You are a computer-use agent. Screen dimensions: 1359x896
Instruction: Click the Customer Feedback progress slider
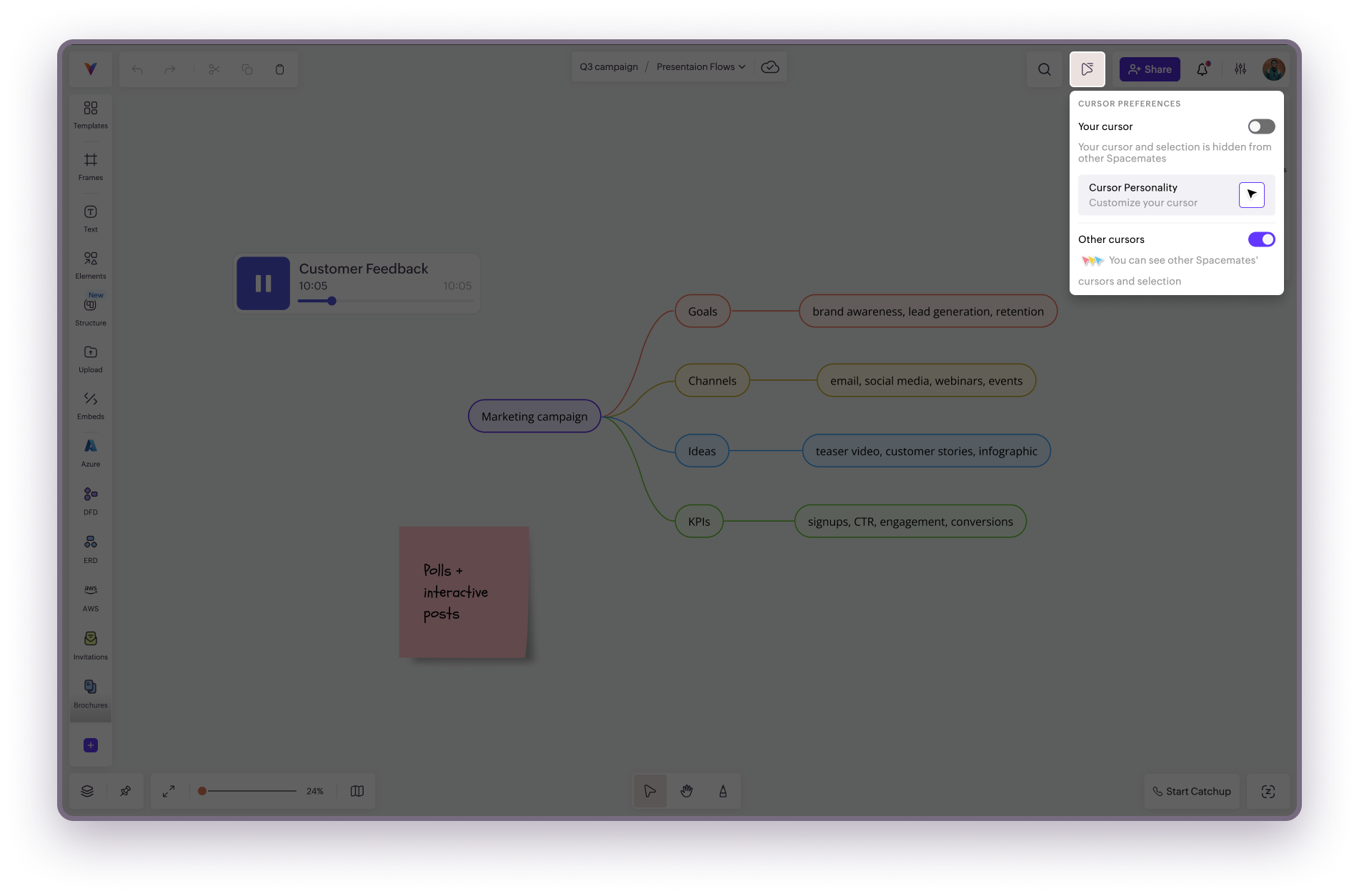point(386,301)
